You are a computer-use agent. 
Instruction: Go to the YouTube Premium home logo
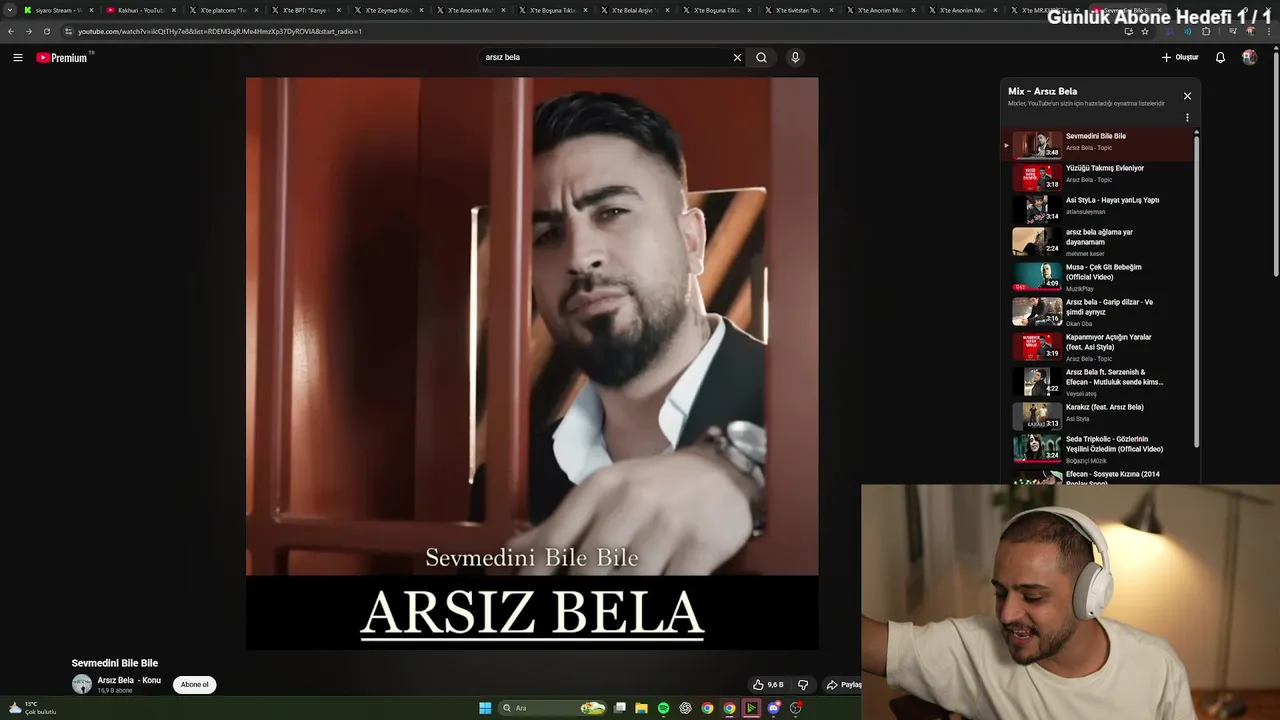click(63, 58)
